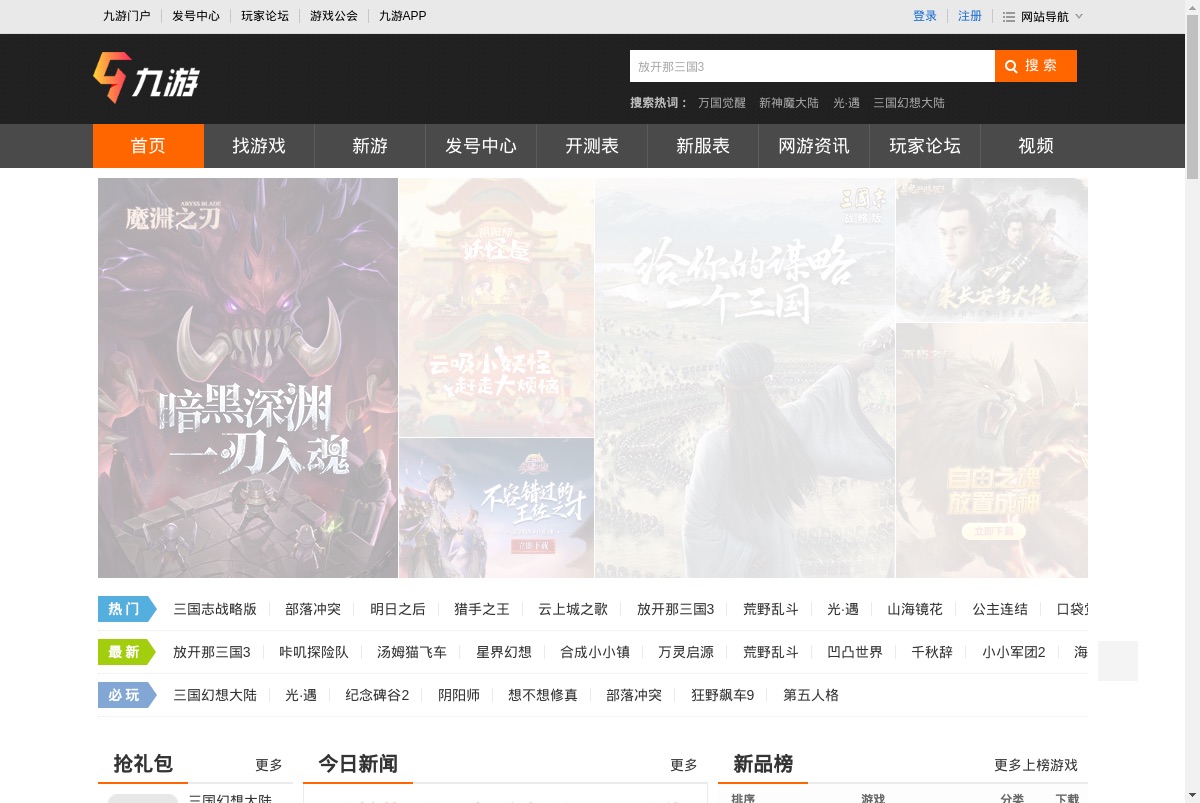This screenshot has height=803, width=1200.
Task: Open 九游门户 in top bar
Action: [x=127, y=16]
